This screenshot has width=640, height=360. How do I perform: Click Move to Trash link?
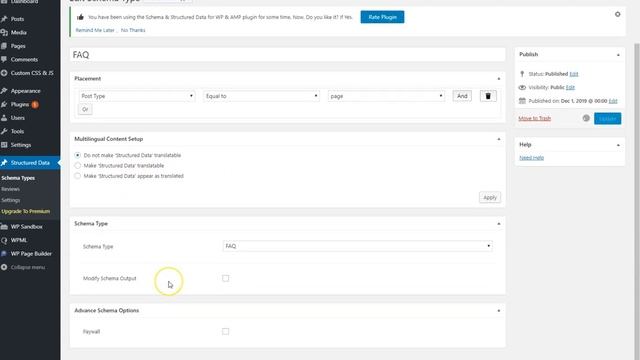[534, 118]
